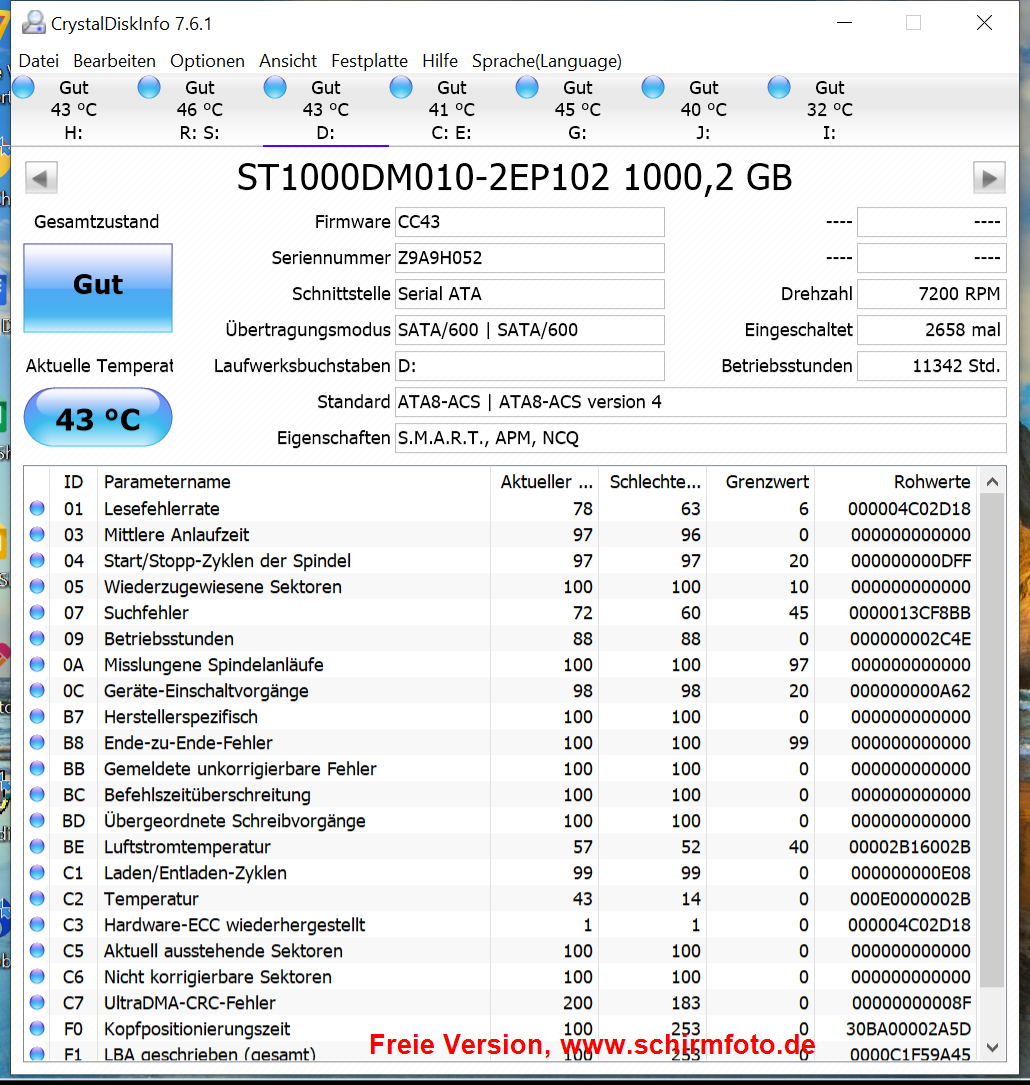Click status dot for Hardware-ECC wiederhergestellt row
Viewport: 1030px width, 1085px height.
(x=37, y=924)
